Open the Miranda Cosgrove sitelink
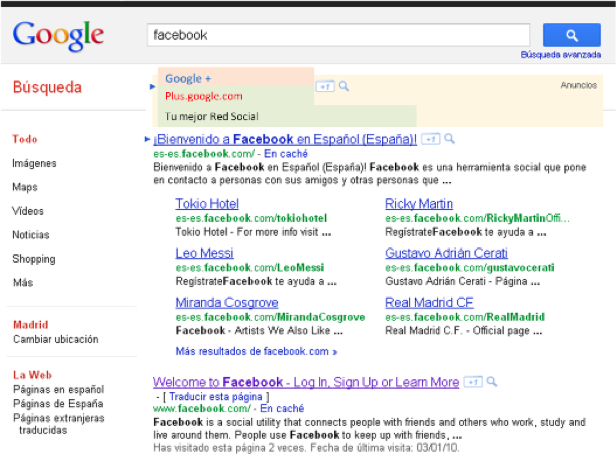 coord(227,303)
